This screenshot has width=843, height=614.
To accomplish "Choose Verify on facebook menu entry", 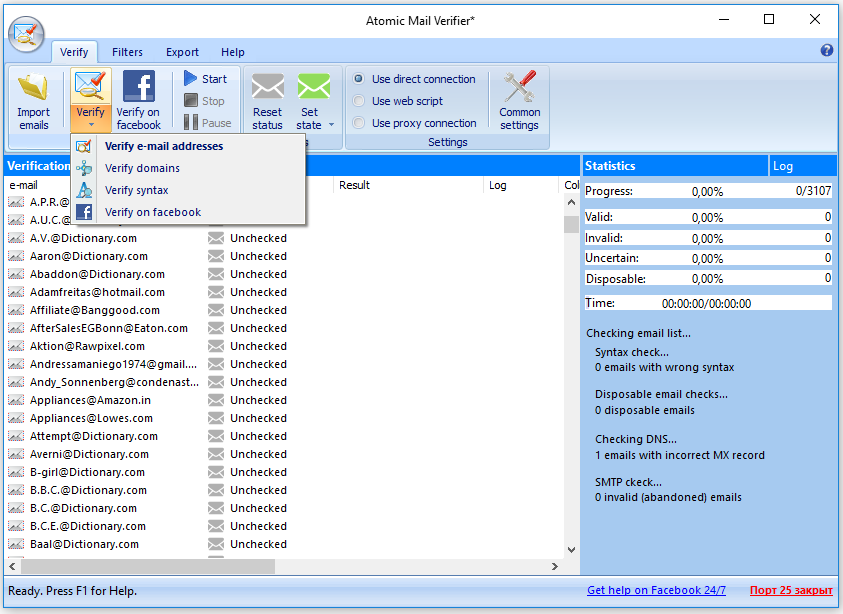I will point(188,212).
